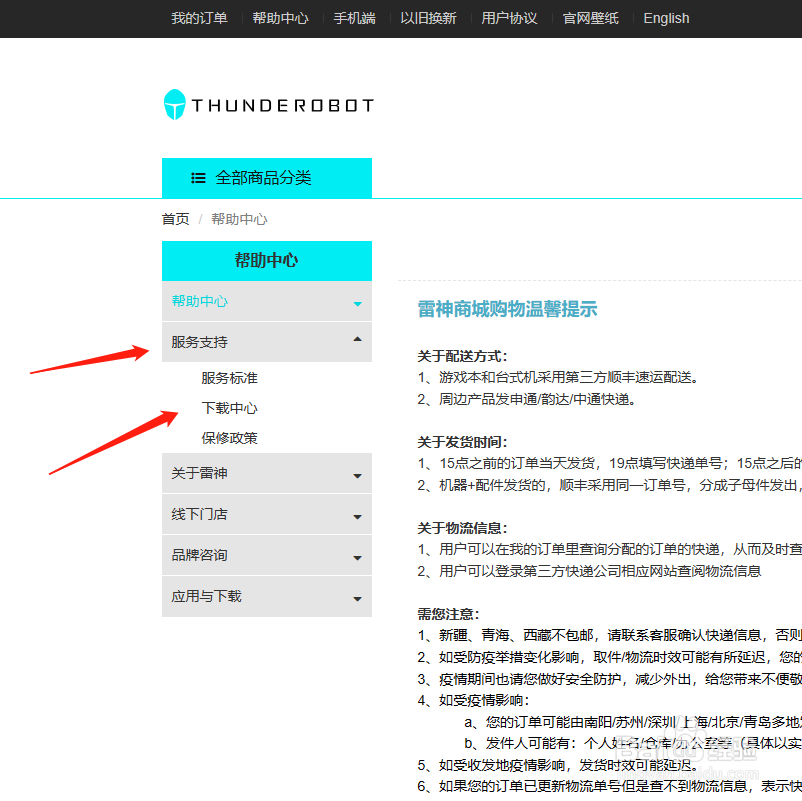802x801 pixels.
Task: Click the line 4、如受疫情影响：
Action: (474, 700)
